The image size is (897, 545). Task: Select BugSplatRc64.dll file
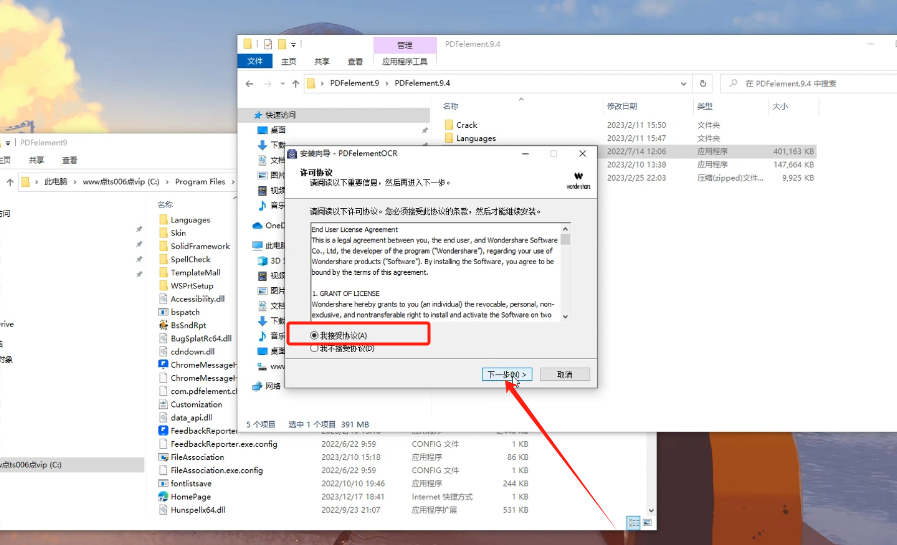[x=201, y=338]
